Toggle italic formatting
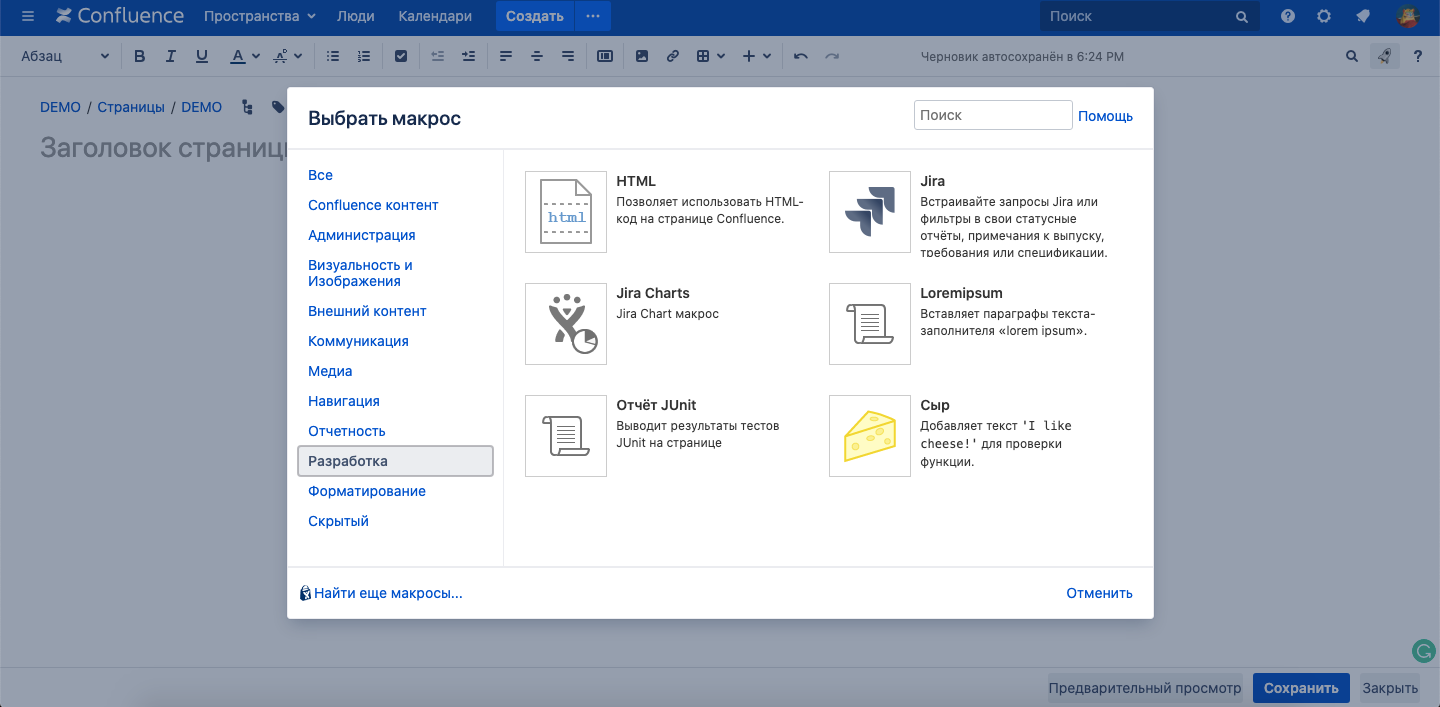 pyautogui.click(x=171, y=57)
